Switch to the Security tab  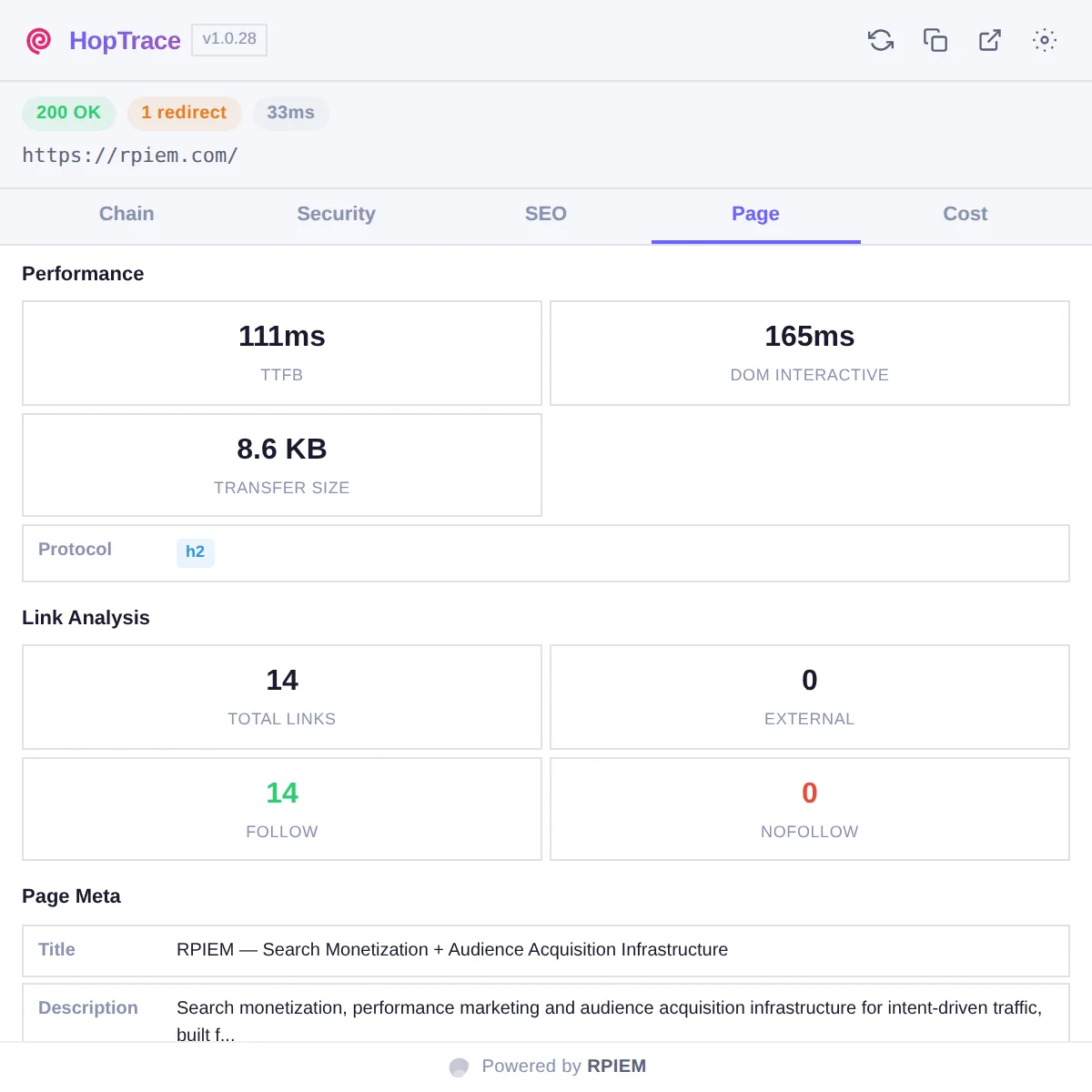[336, 214]
